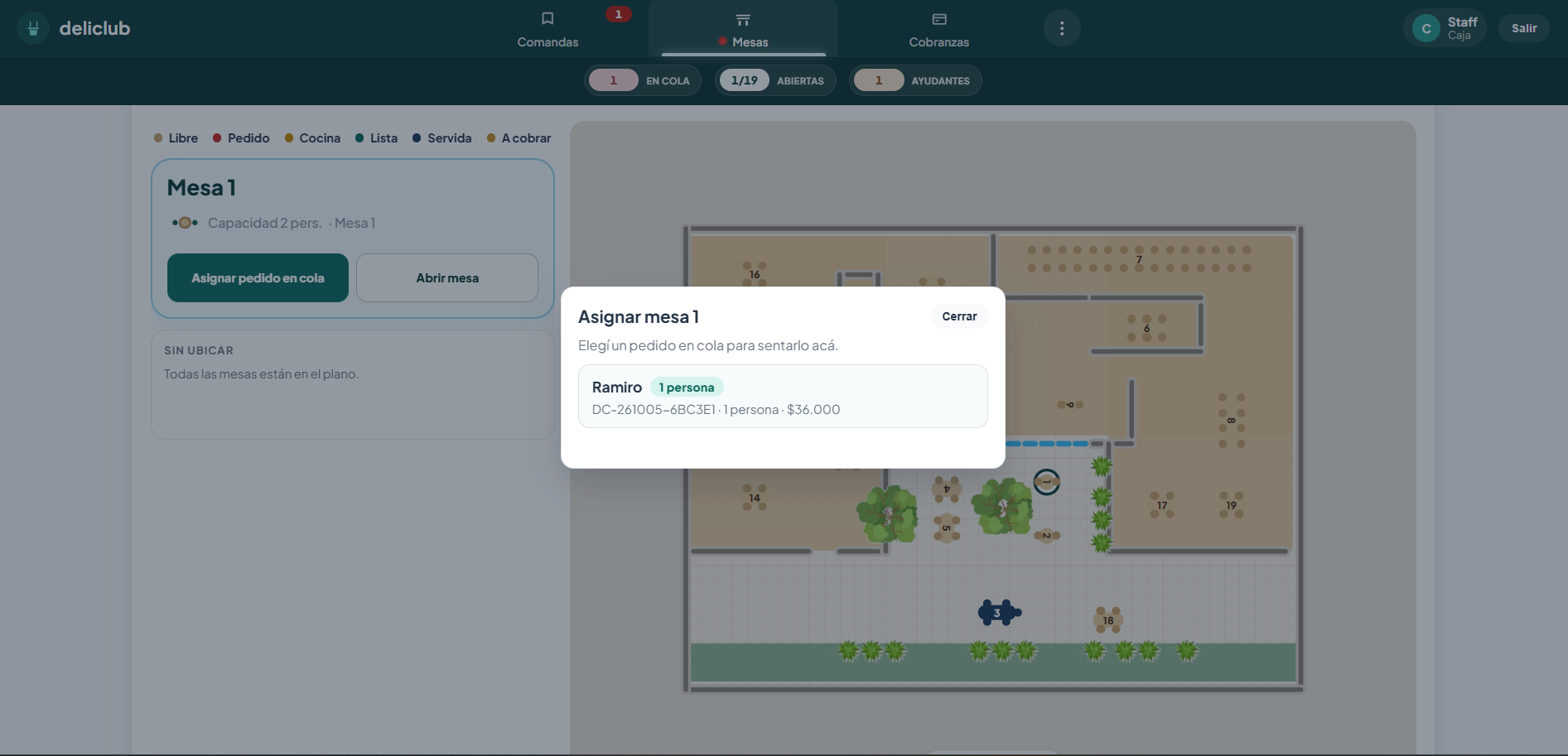Open the Comandas bookmark icon
1568x756 pixels.
tap(548, 18)
